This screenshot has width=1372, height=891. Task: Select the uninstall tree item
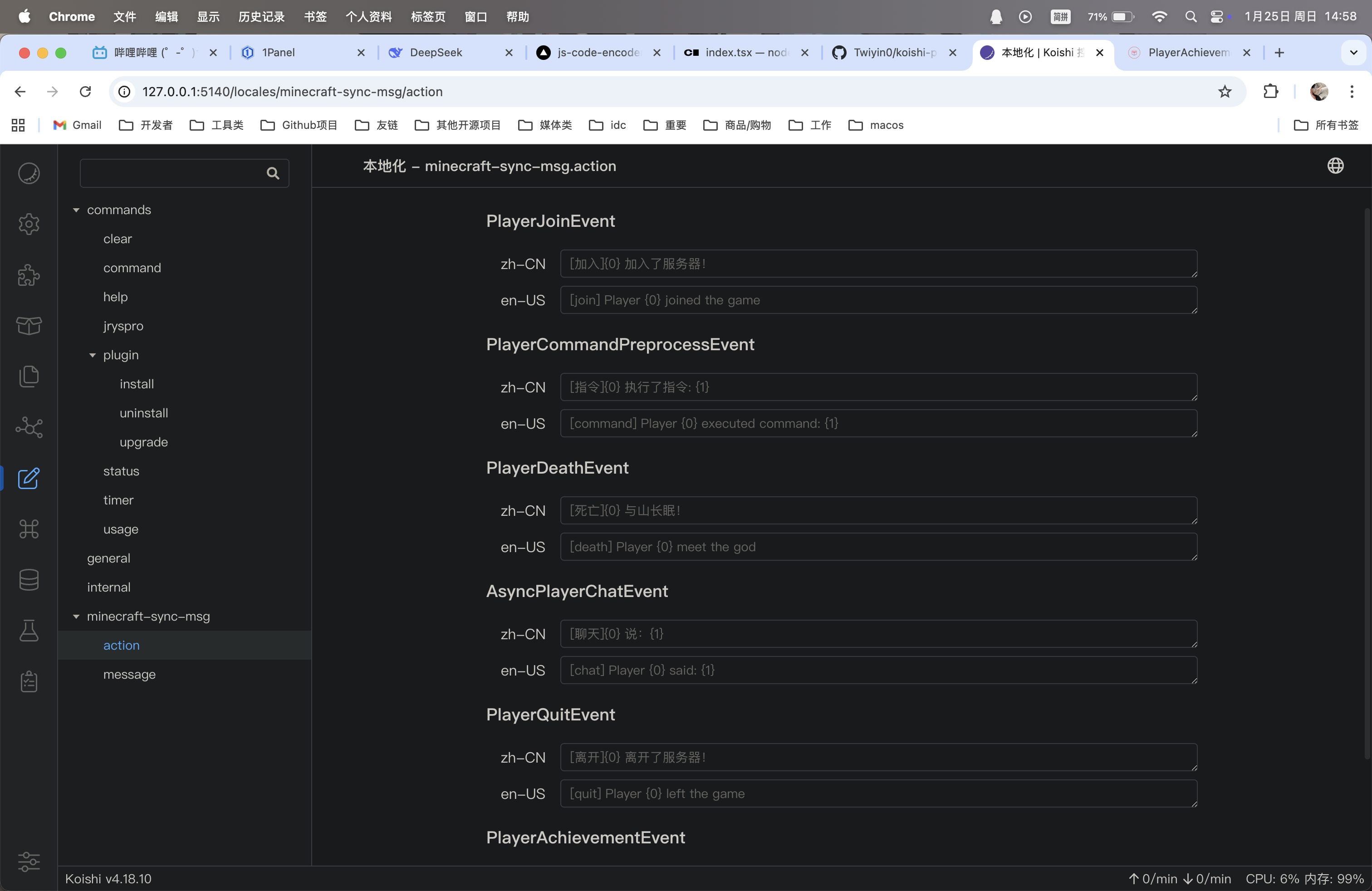point(143,413)
